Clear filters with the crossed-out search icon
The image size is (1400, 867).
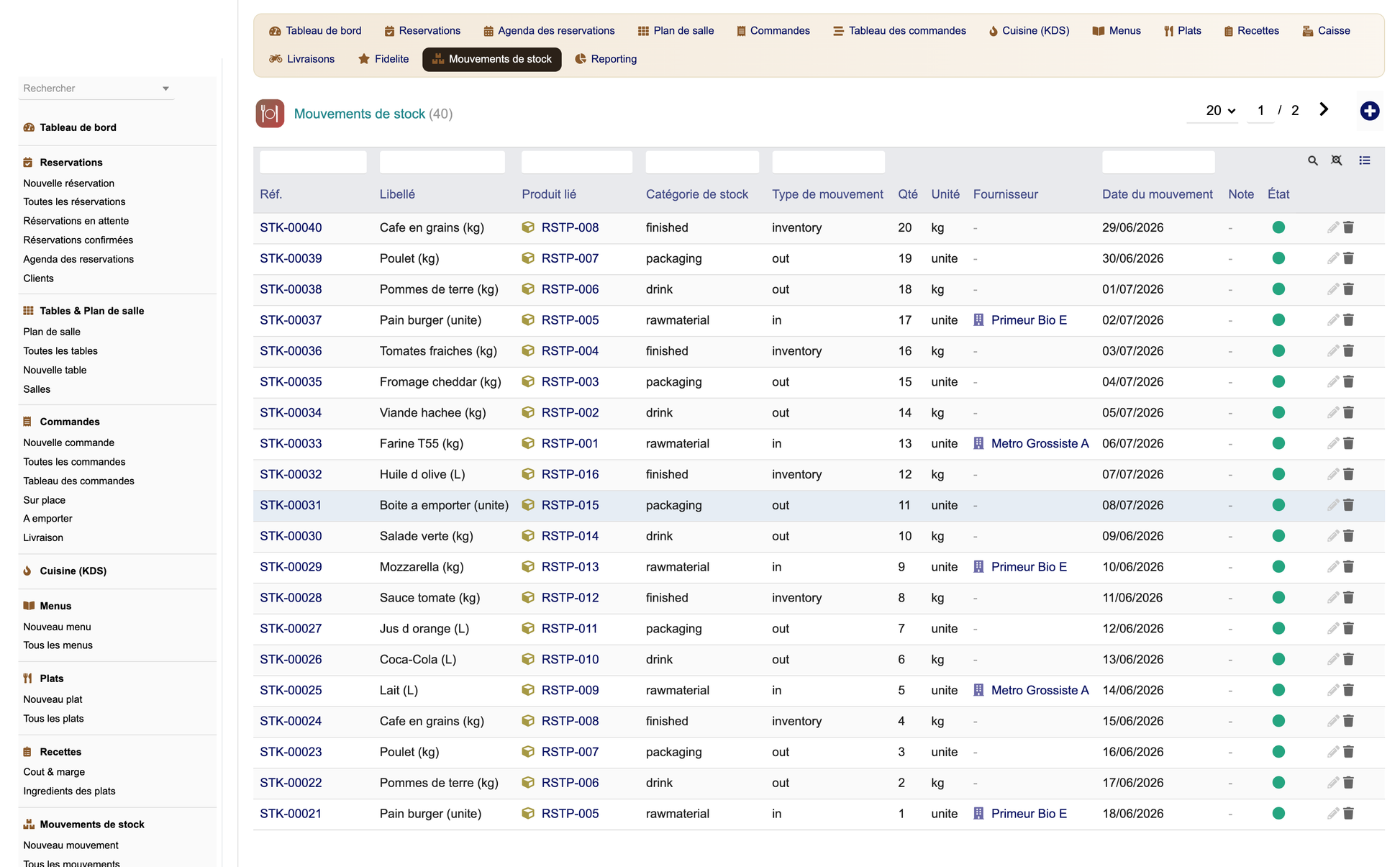tap(1337, 160)
